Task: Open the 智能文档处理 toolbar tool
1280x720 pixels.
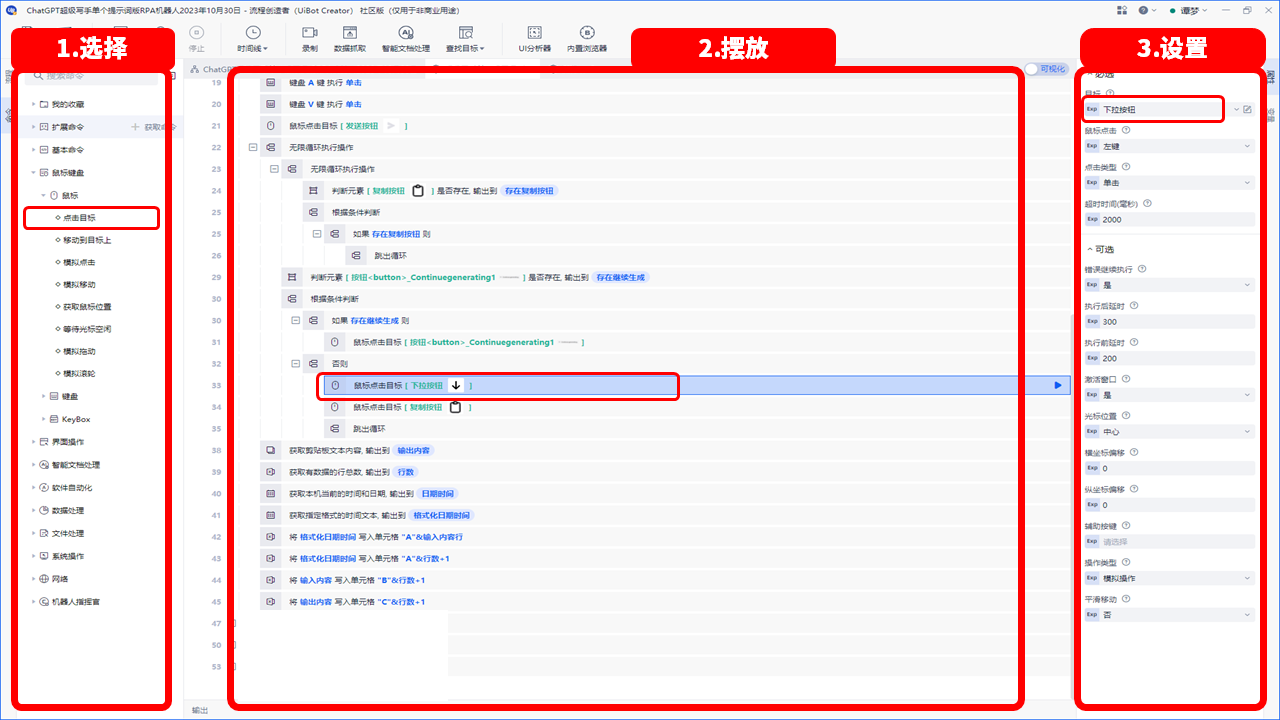Action: [x=405, y=39]
